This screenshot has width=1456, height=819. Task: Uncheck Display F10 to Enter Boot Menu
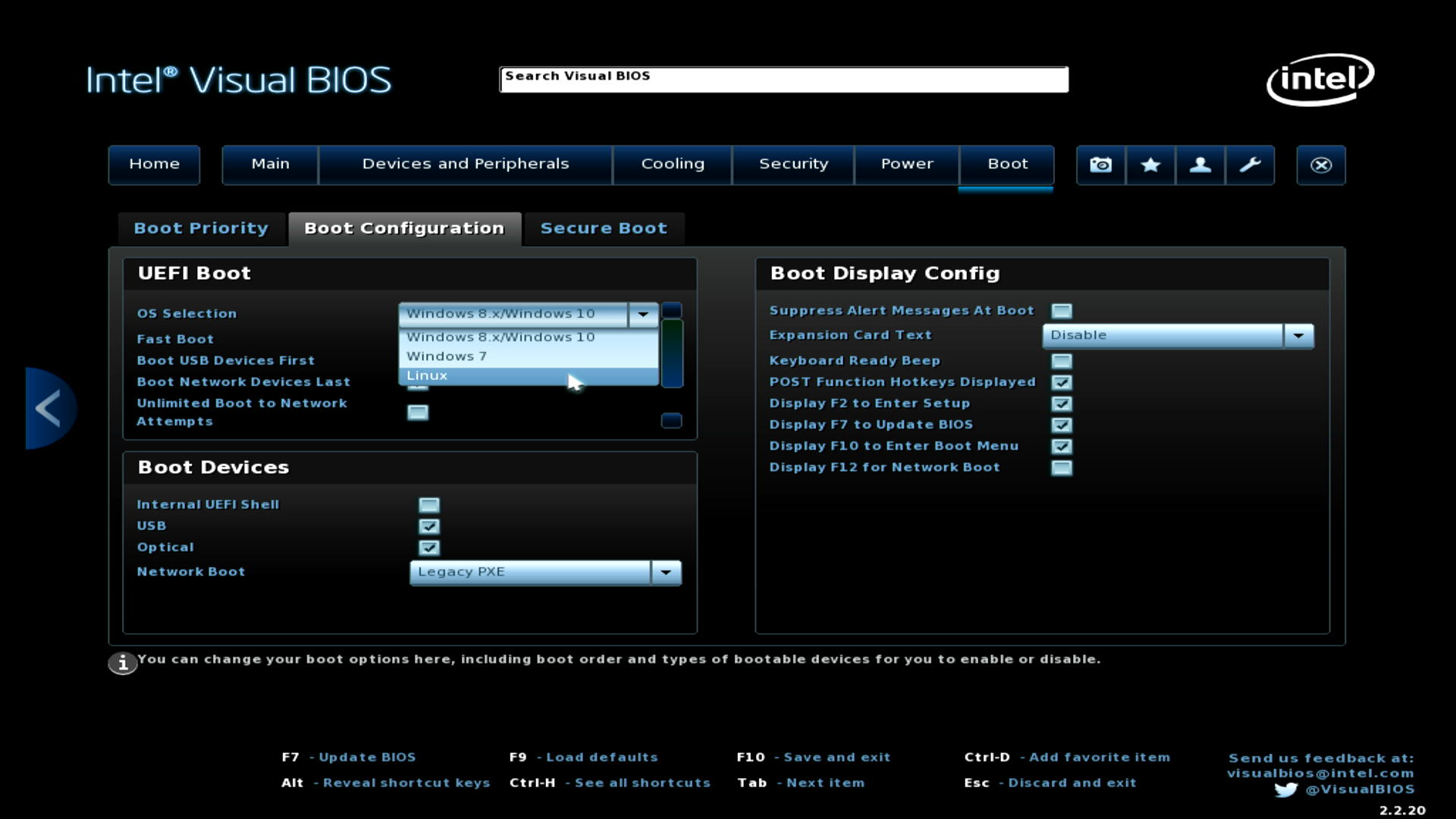tap(1062, 446)
